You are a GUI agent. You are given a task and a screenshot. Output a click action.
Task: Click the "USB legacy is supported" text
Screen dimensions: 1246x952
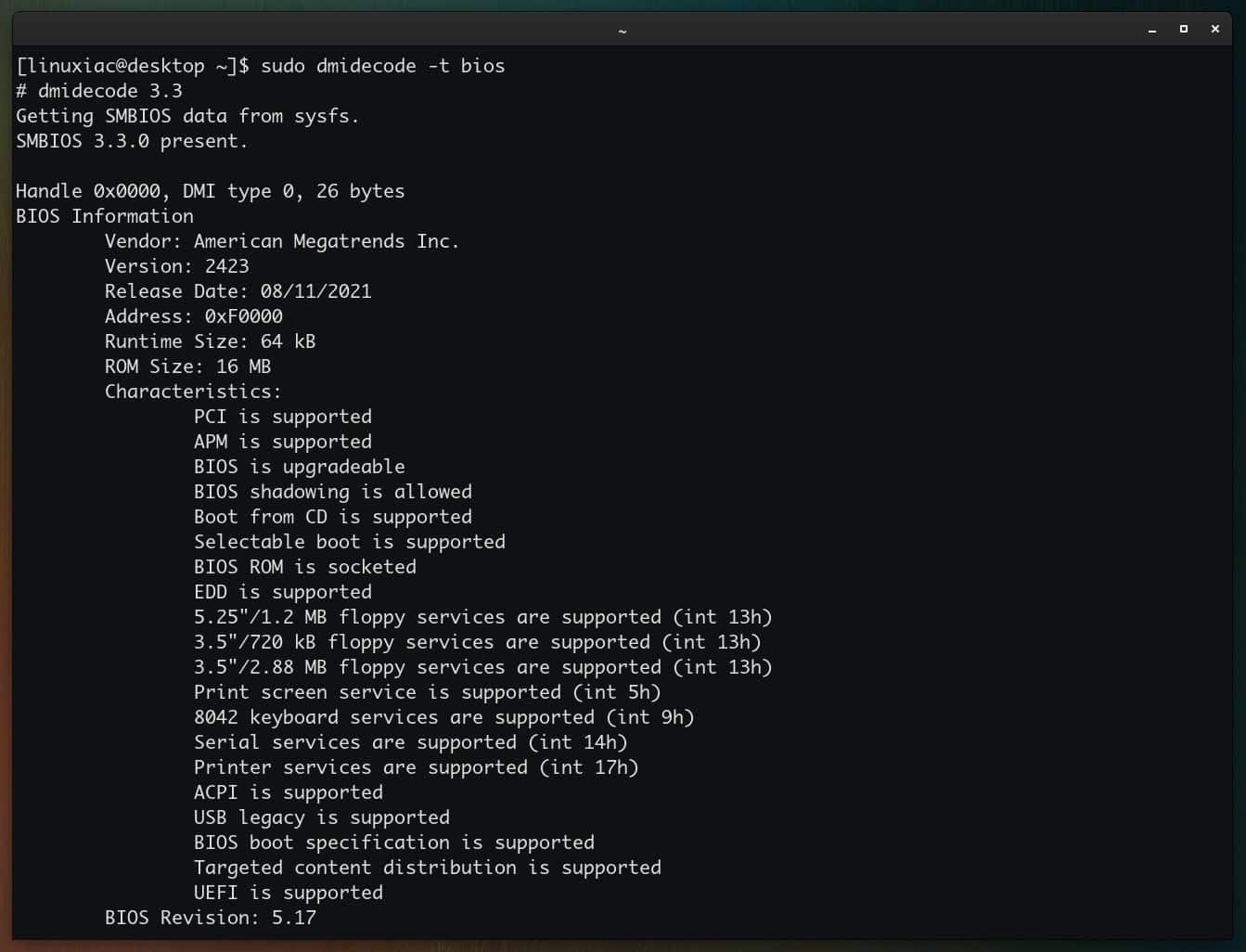pos(321,817)
